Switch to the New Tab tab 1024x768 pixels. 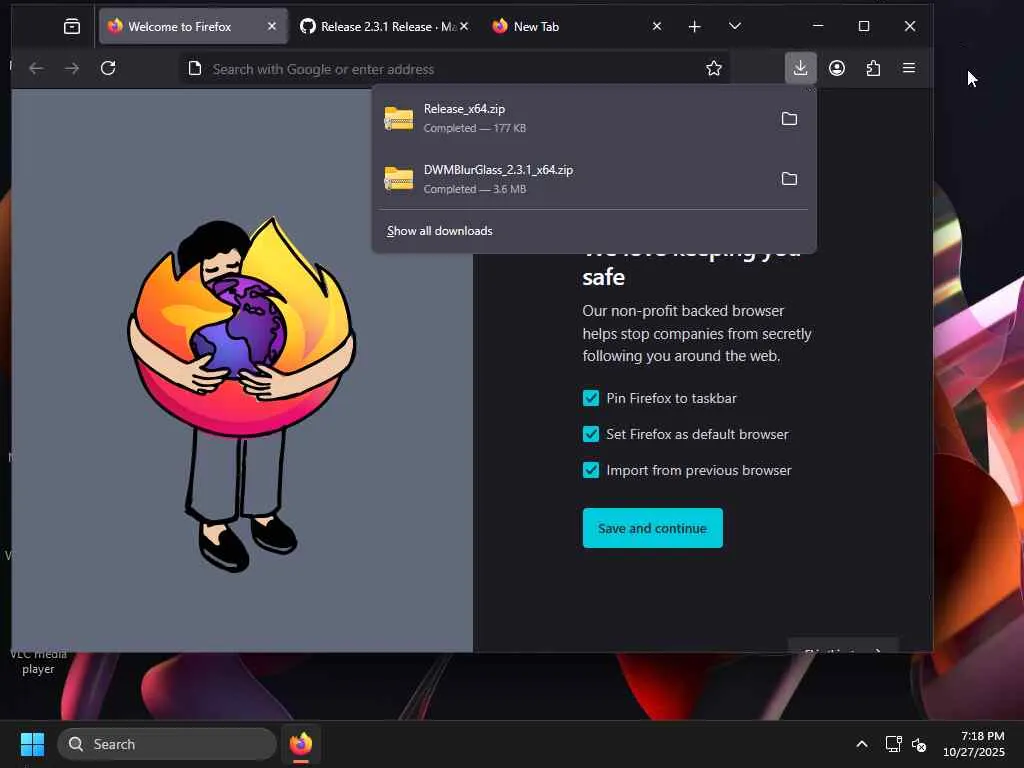coord(577,26)
